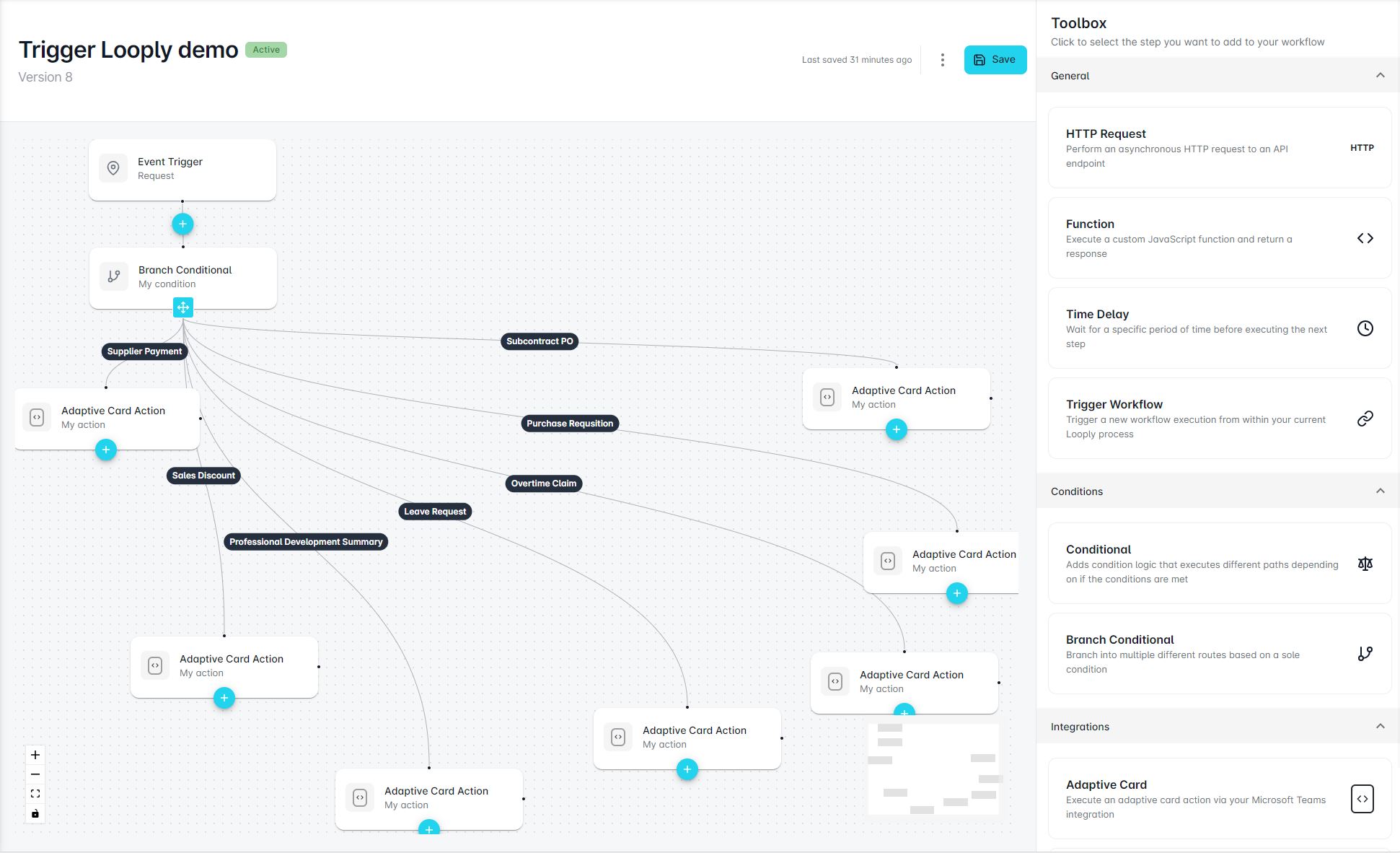Open the three-dot options menu
Viewport: 1400px width, 853px height.
coord(942,60)
